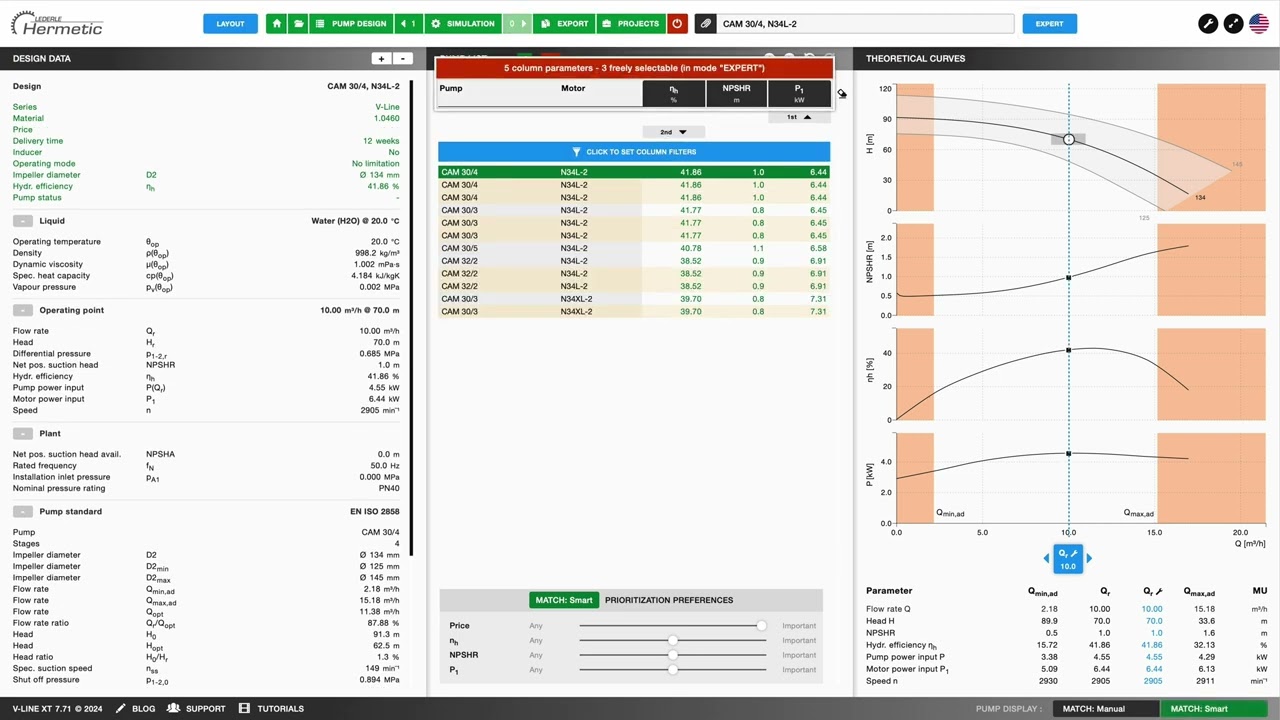Collapse the Pump standard section

[x=22, y=512]
